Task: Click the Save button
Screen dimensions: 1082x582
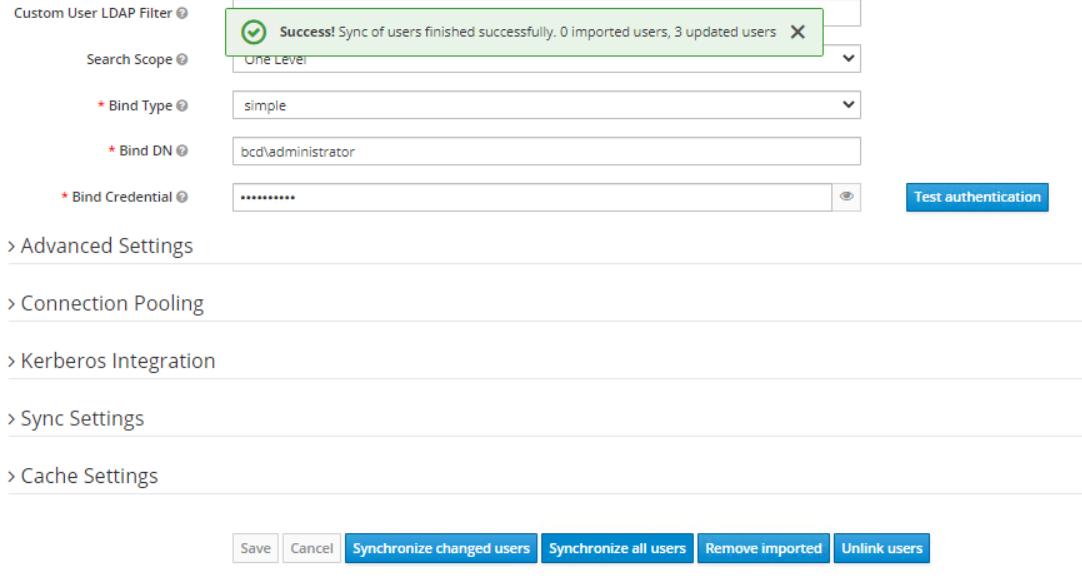Action: 255,548
